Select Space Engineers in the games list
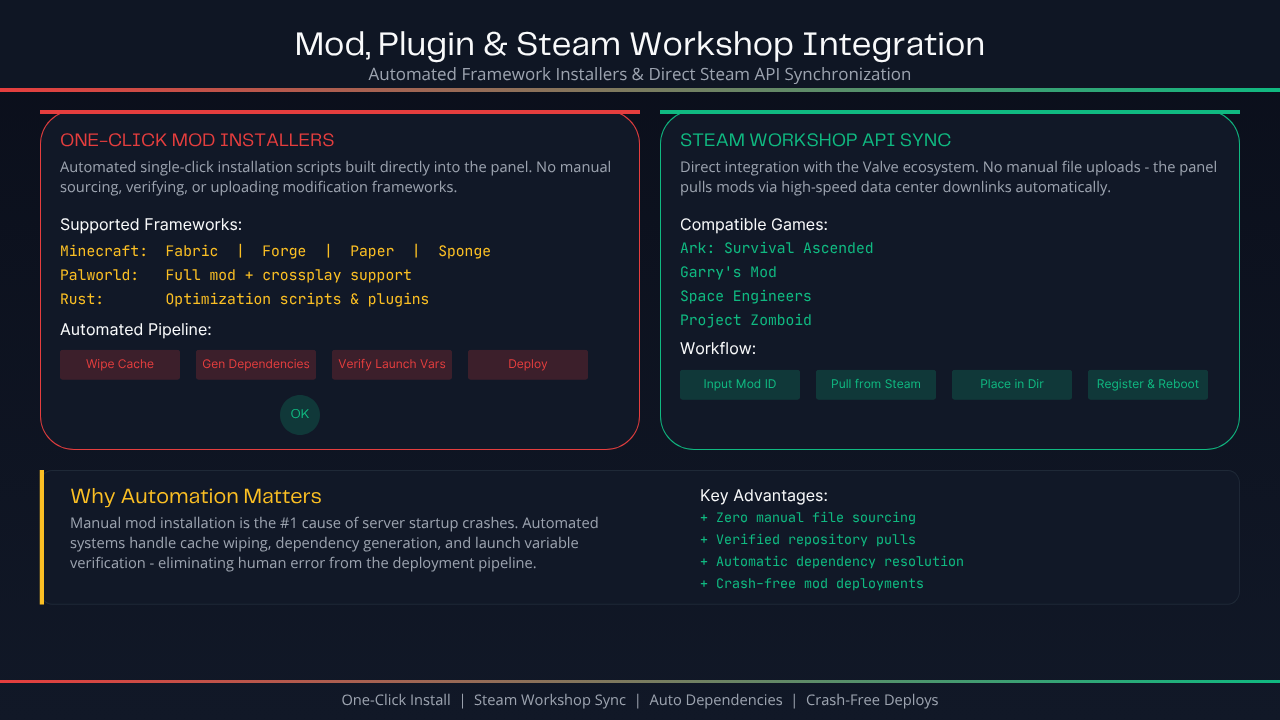This screenshot has width=1280, height=720. click(746, 296)
